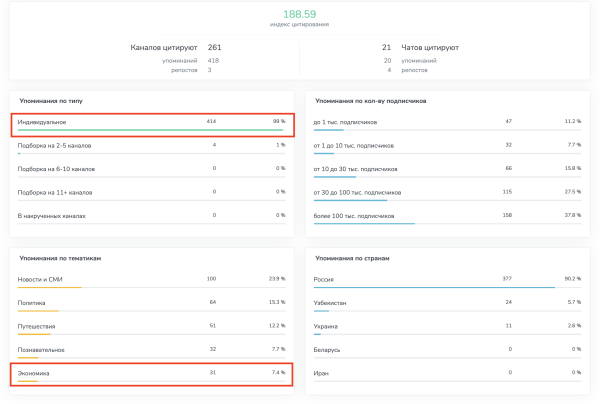
Task: Click the до 1 тыс. подписчиков row
Action: (x=446, y=121)
